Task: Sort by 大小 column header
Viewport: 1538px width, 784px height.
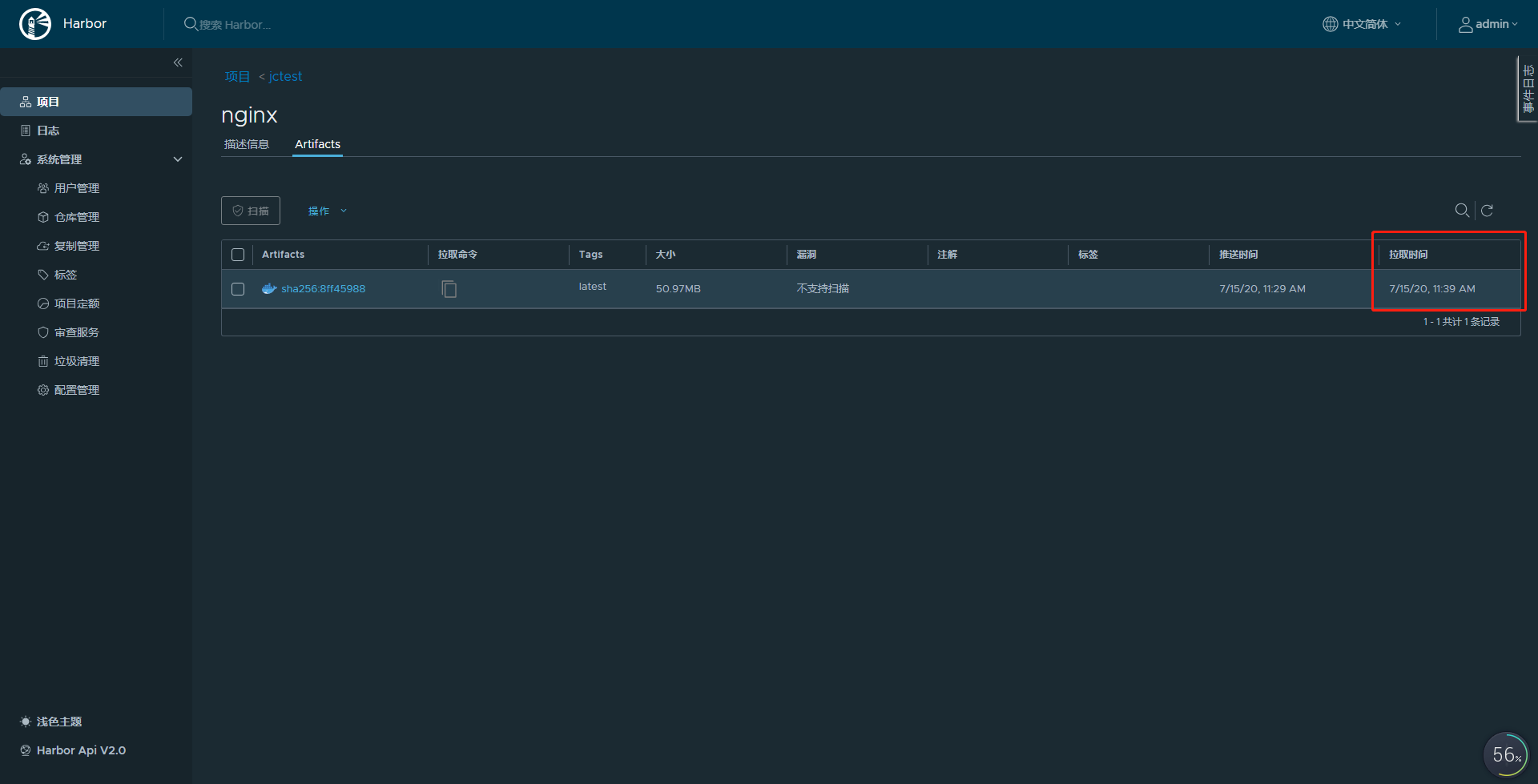Action: 666,255
